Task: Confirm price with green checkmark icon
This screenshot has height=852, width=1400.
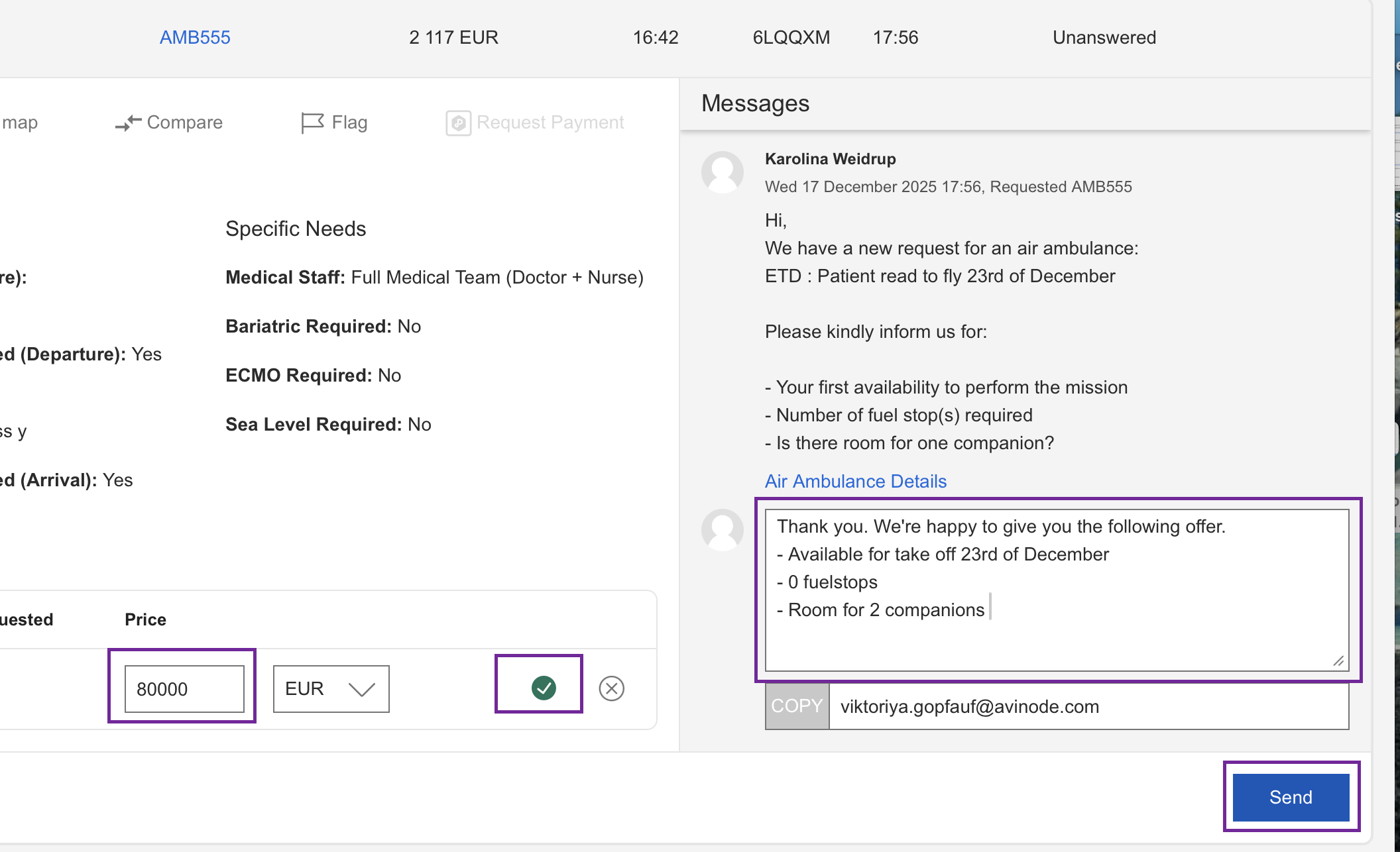Action: (544, 688)
